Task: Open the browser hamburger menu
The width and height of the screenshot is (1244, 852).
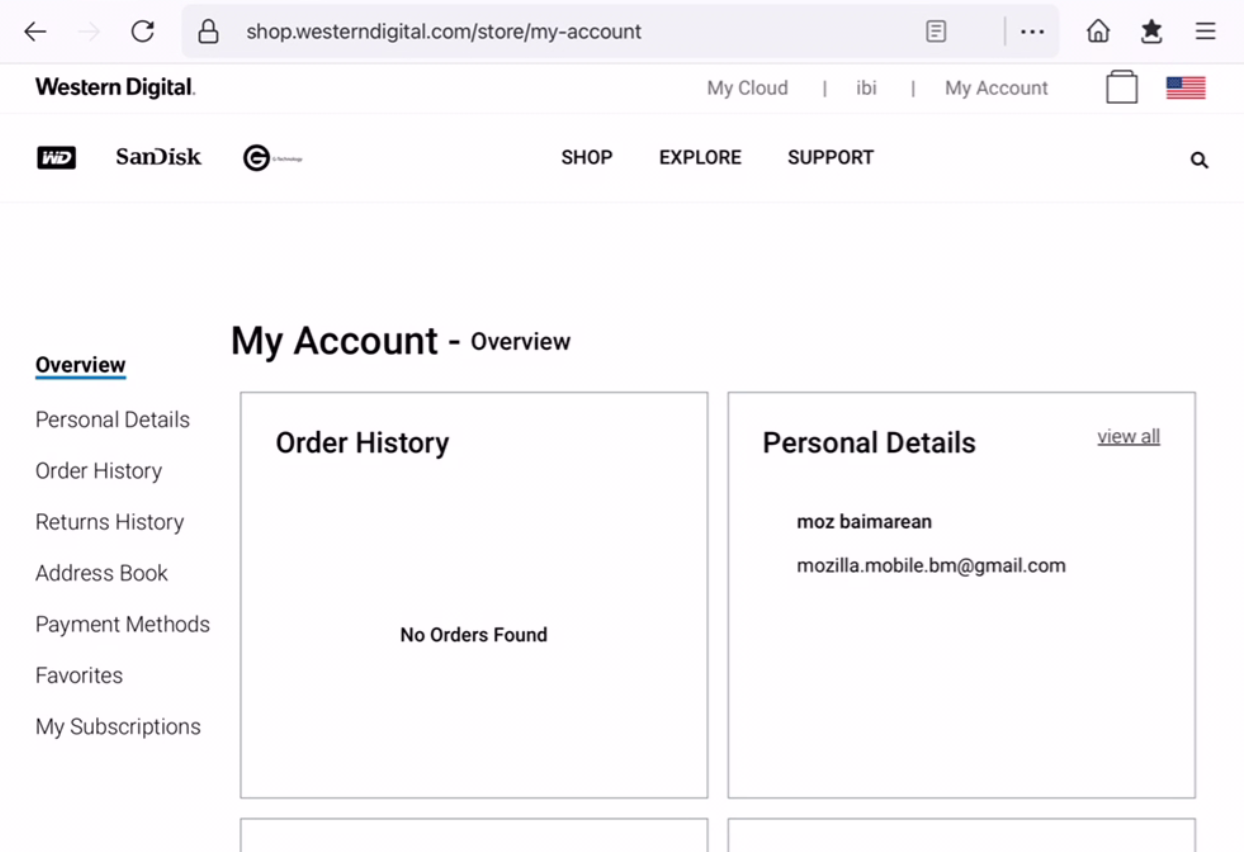Action: coord(1206,32)
